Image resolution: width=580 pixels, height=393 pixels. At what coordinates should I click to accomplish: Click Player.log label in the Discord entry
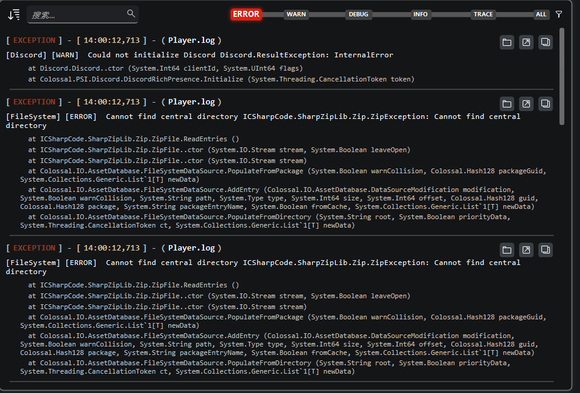191,40
